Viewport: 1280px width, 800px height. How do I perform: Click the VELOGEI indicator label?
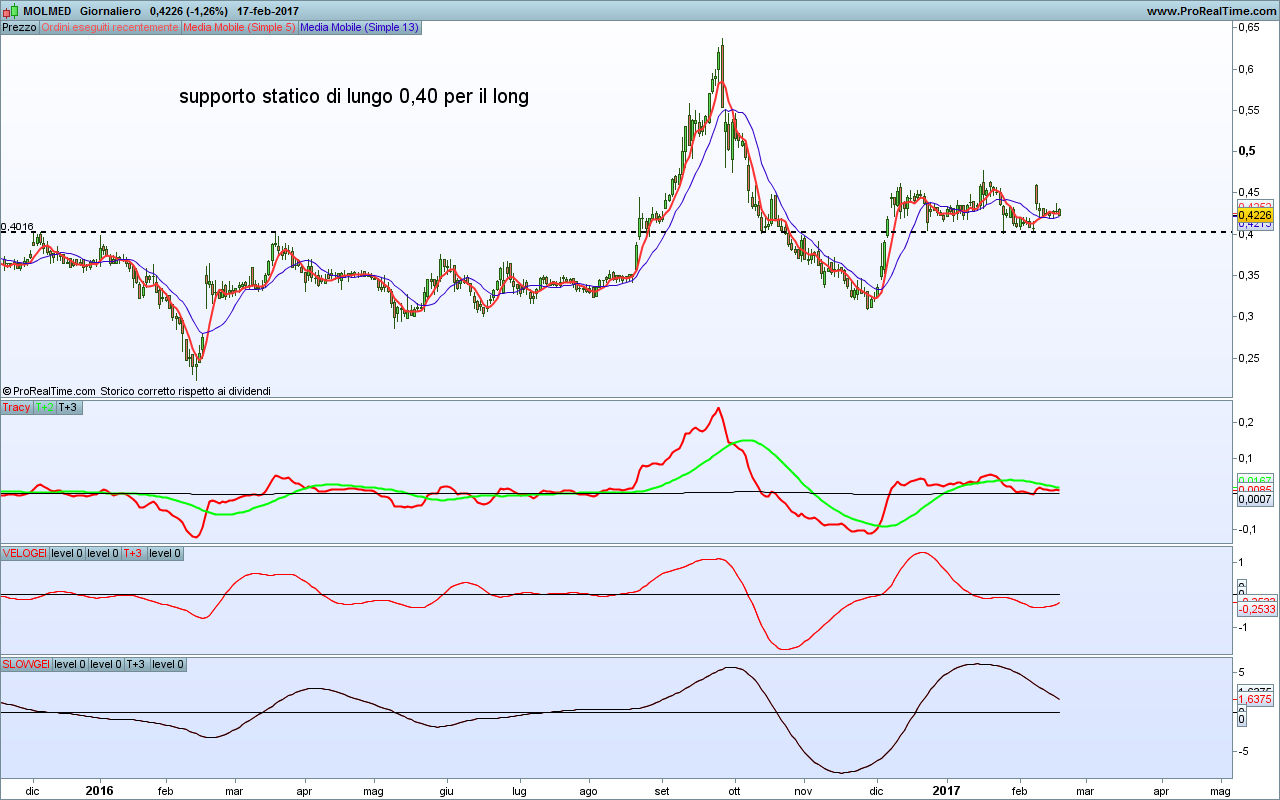[24, 553]
